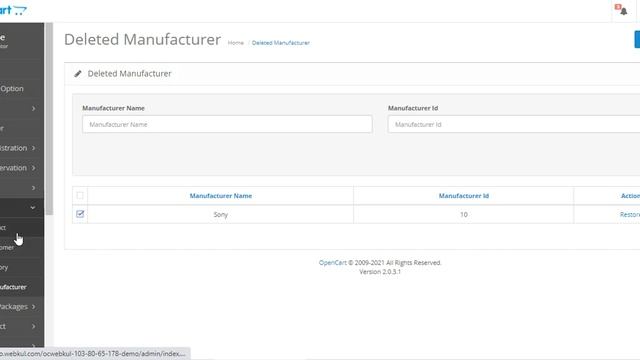Open the Option sidebar menu item
Viewport: 640px width, 360px height.
[x=12, y=89]
